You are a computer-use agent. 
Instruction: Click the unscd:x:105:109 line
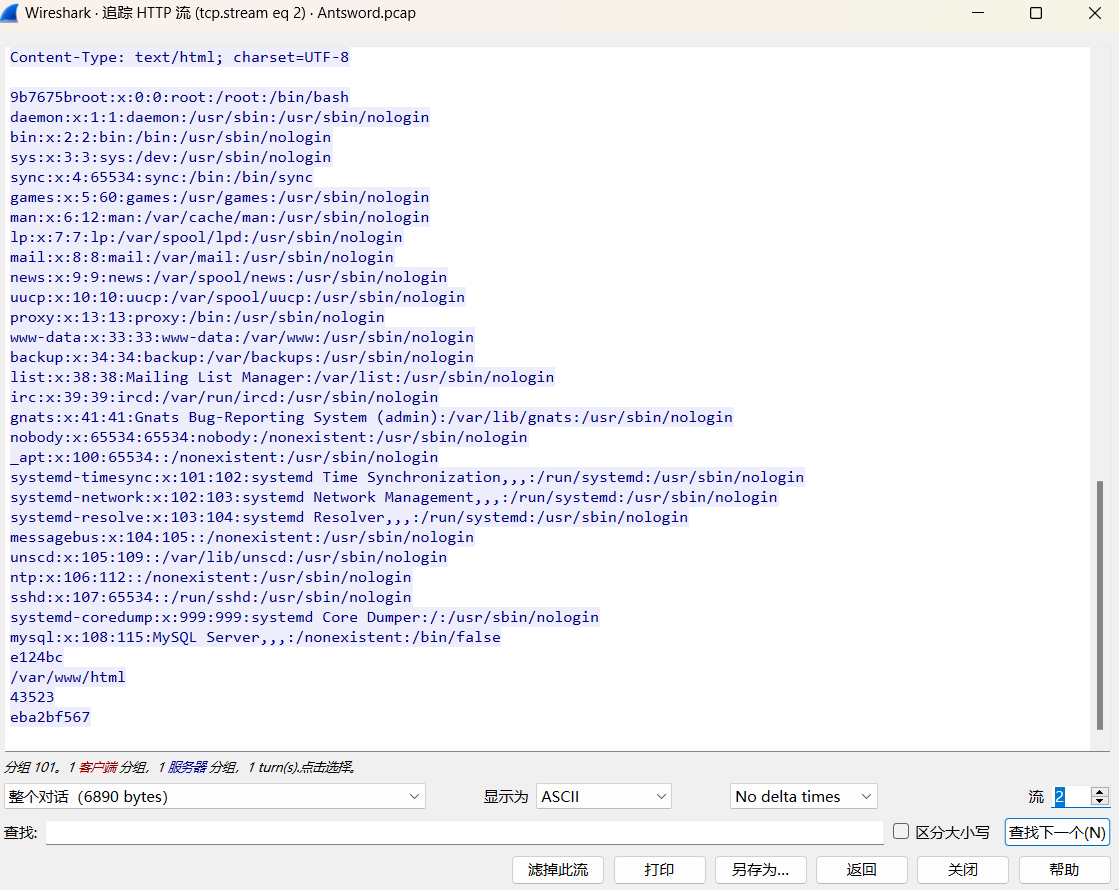[x=228, y=557]
